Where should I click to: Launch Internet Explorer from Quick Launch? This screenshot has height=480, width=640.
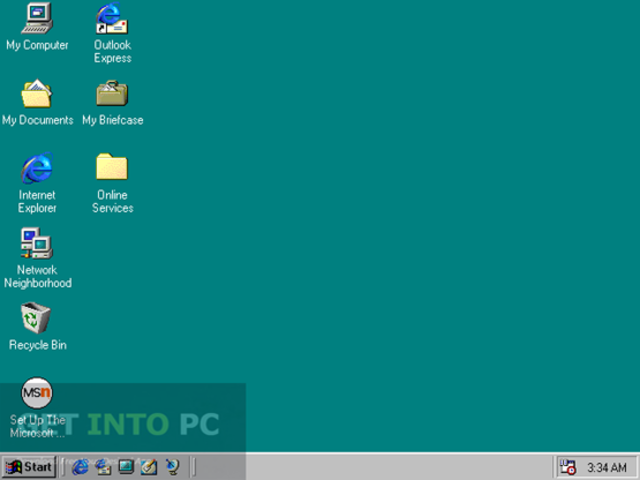[80, 467]
